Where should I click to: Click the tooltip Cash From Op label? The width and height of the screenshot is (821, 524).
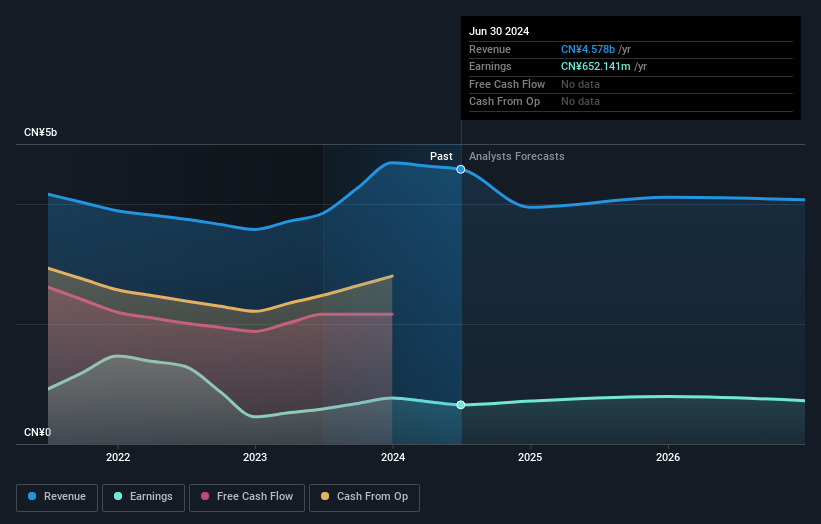point(504,102)
